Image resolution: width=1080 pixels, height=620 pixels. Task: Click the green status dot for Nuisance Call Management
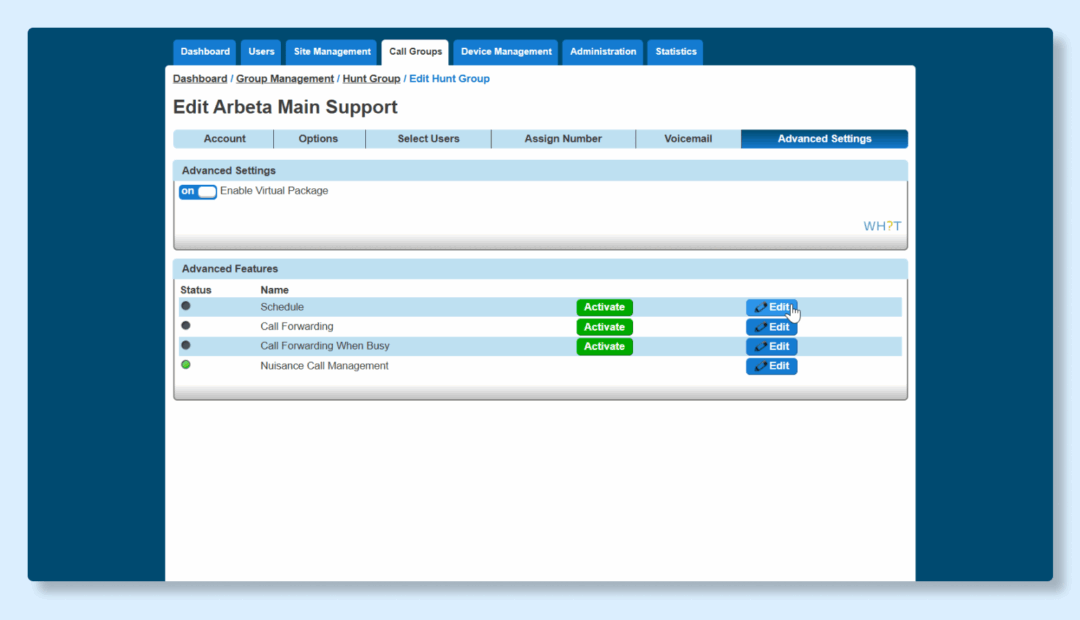[186, 364]
